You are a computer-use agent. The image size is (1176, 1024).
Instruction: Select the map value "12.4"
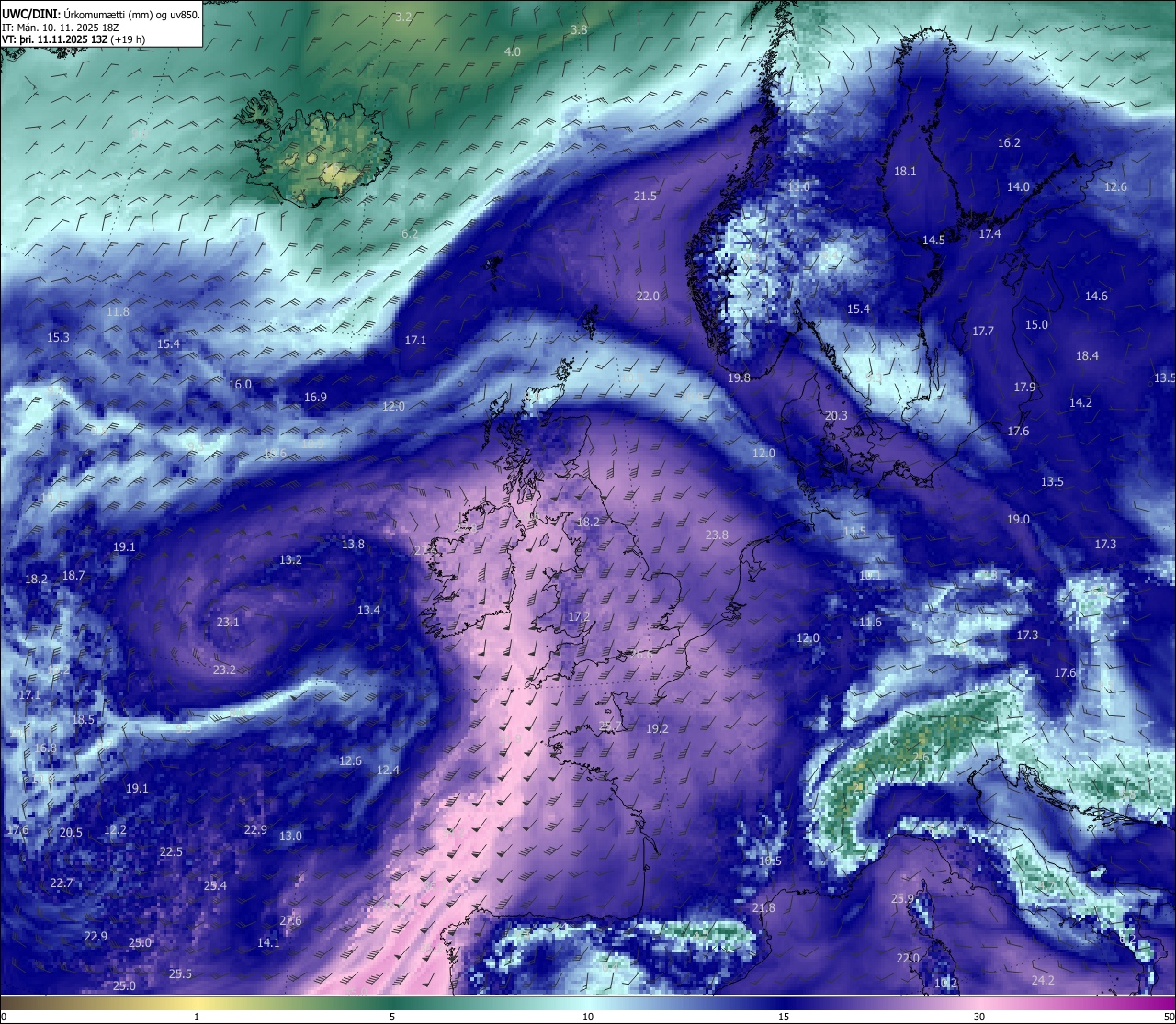[388, 771]
